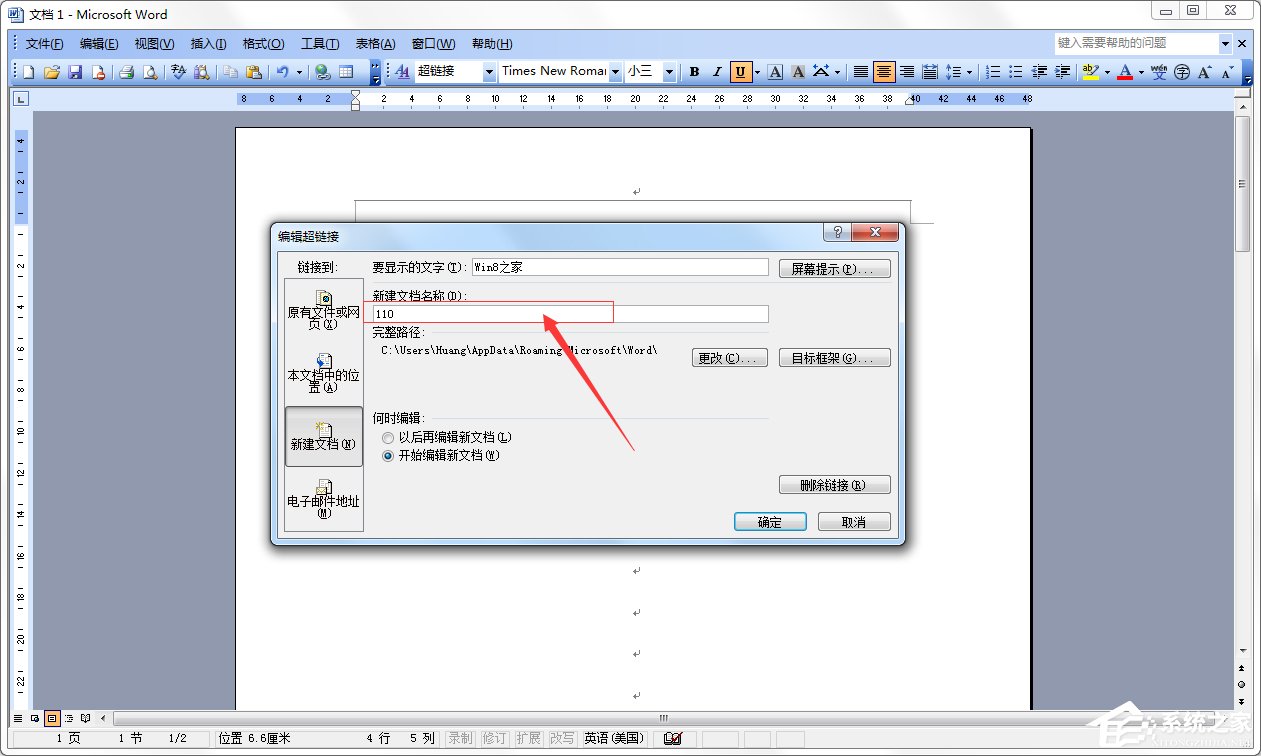The image size is (1261, 756).
Task: Select the 以后再编辑新文档 radio button
Action: 387,437
